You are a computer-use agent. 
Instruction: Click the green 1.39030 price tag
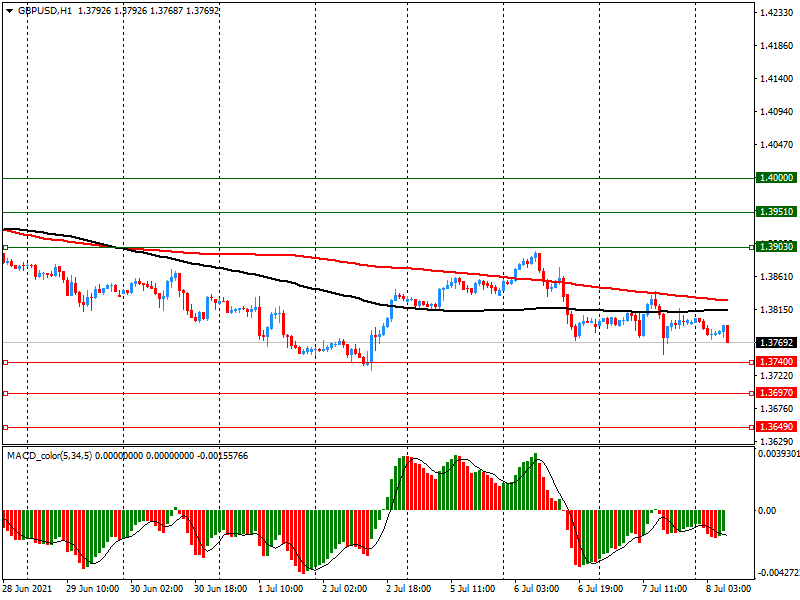776,246
